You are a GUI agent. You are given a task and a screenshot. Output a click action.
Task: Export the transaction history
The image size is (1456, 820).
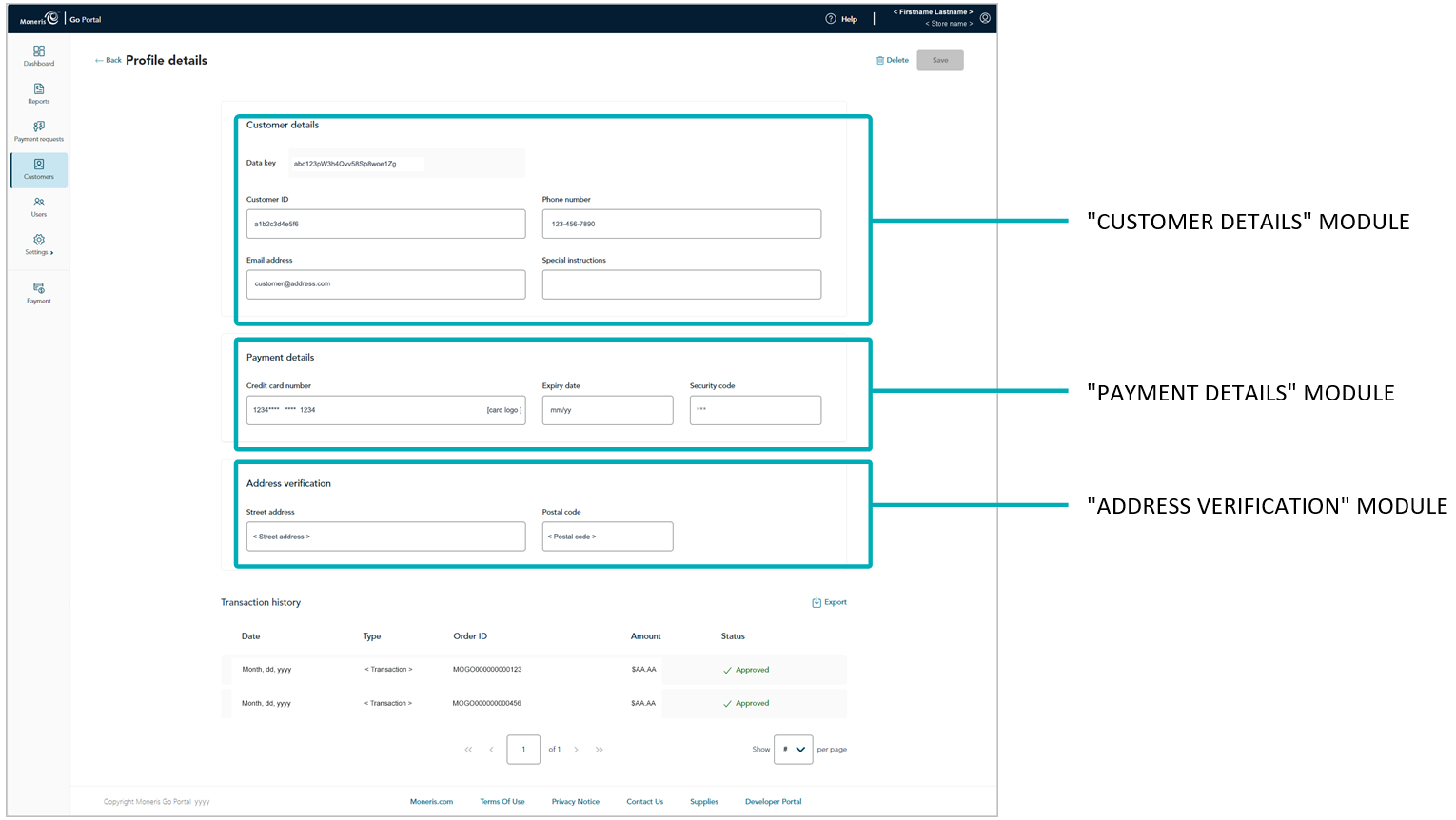(829, 602)
